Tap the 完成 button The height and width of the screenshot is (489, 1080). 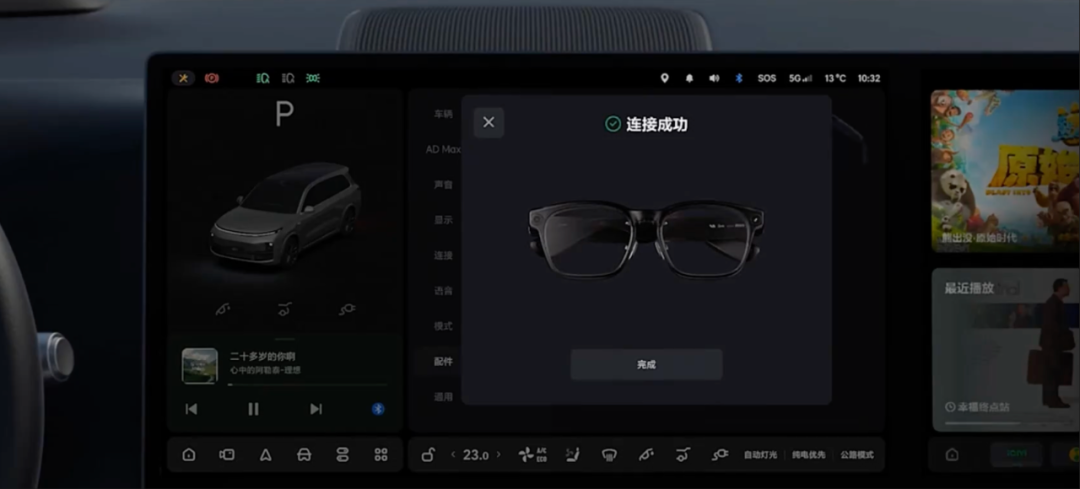pos(646,364)
